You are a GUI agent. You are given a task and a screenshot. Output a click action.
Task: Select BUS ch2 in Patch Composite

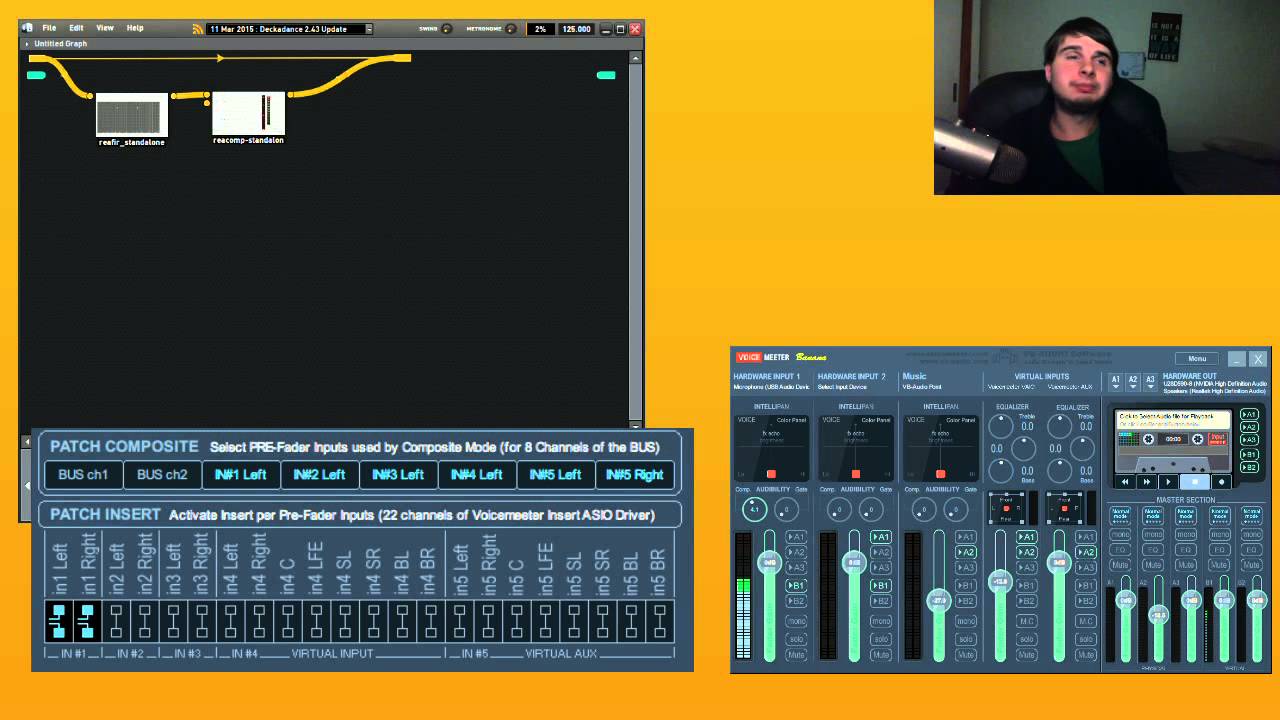coord(162,475)
